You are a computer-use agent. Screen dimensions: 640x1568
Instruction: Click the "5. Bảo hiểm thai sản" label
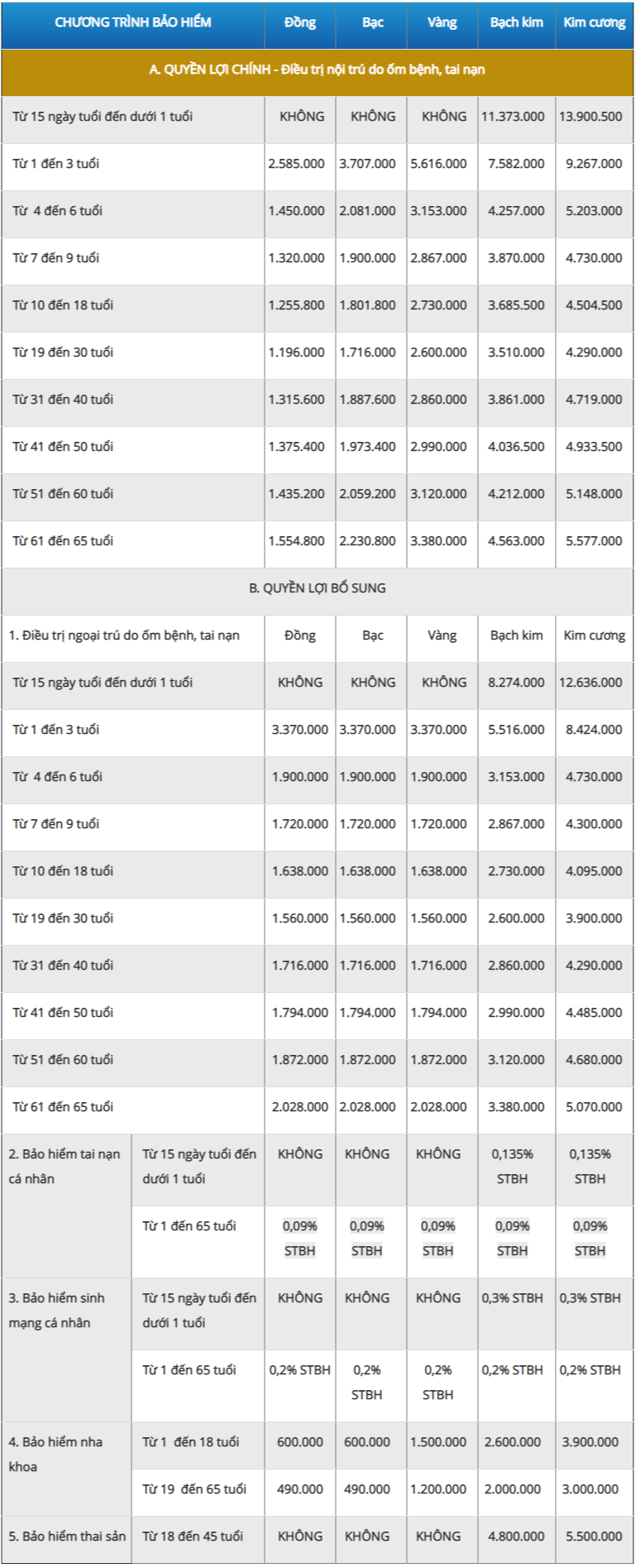coord(67,1537)
